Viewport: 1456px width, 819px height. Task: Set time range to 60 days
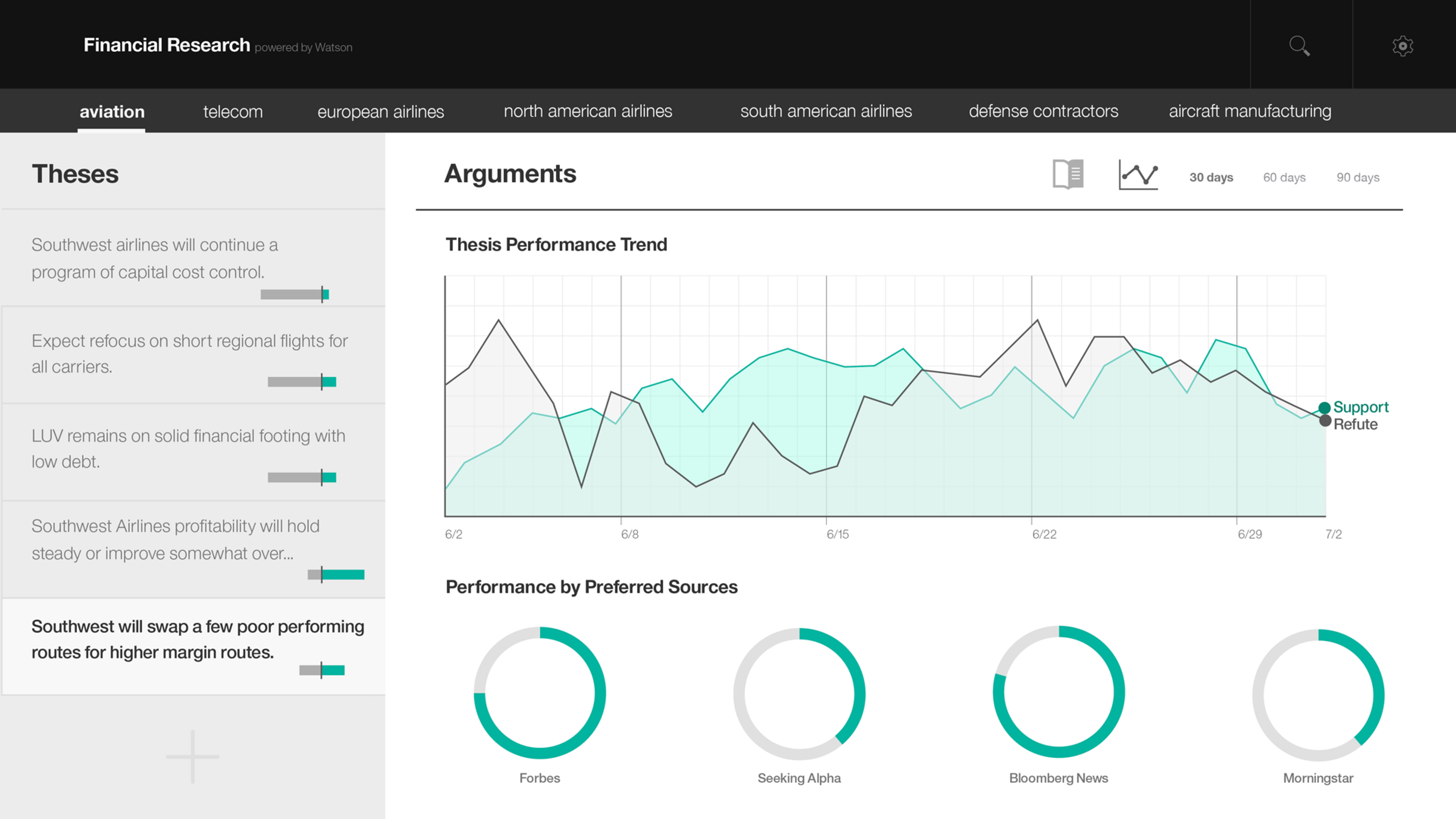point(1284,177)
